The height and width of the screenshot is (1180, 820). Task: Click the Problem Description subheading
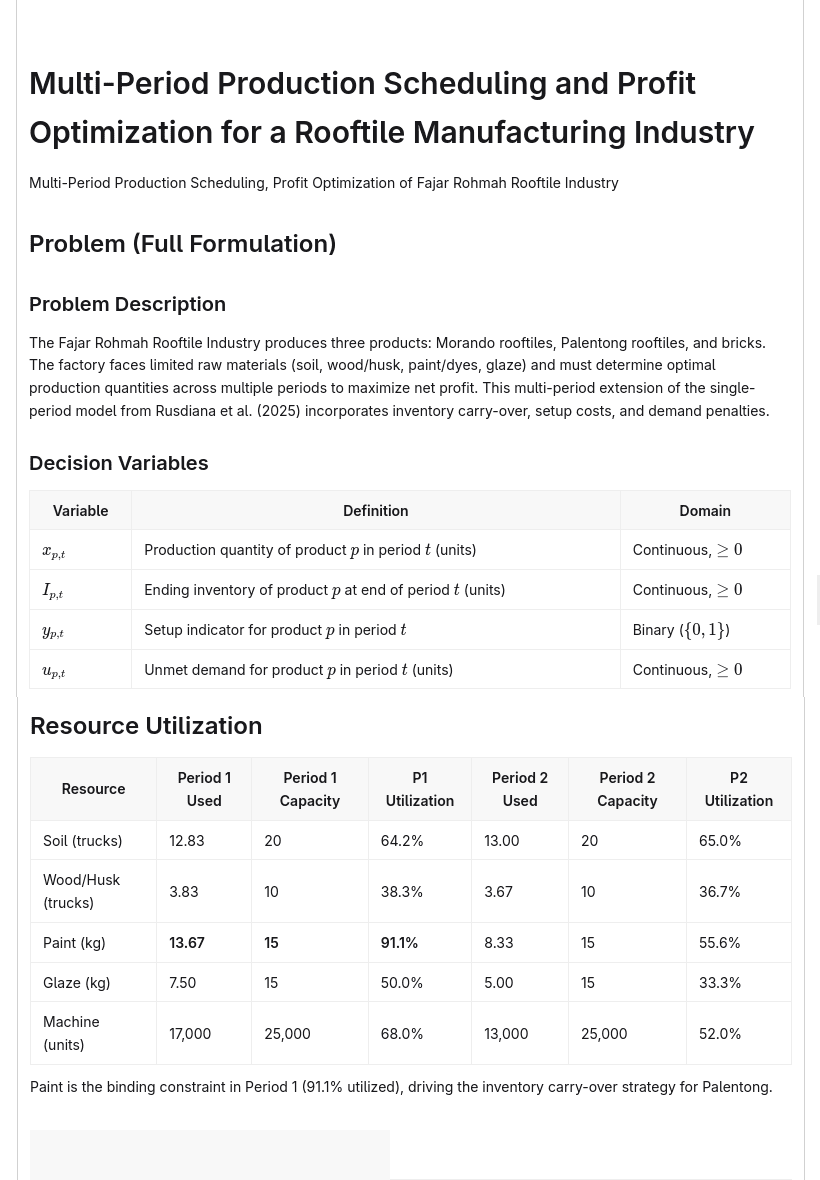[x=127, y=304]
